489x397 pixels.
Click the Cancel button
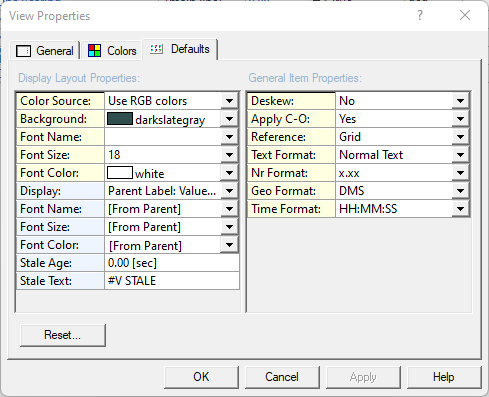tap(282, 377)
